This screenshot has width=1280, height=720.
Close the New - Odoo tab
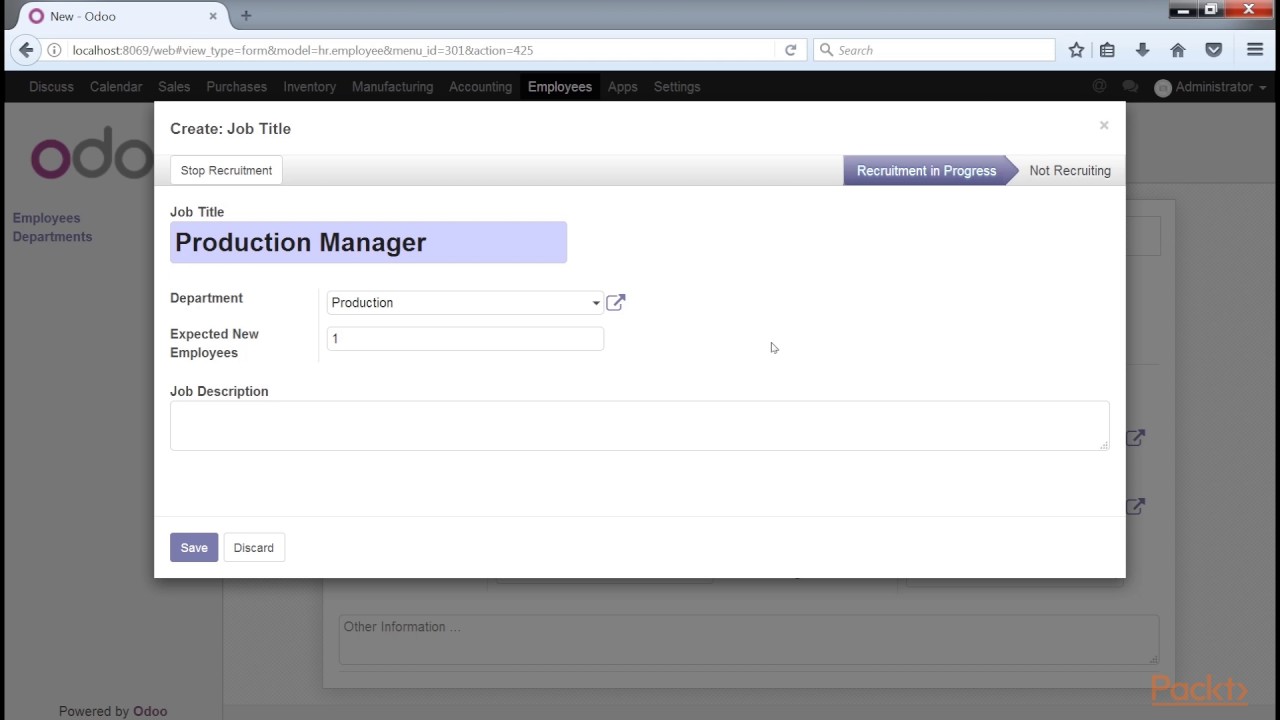214,16
